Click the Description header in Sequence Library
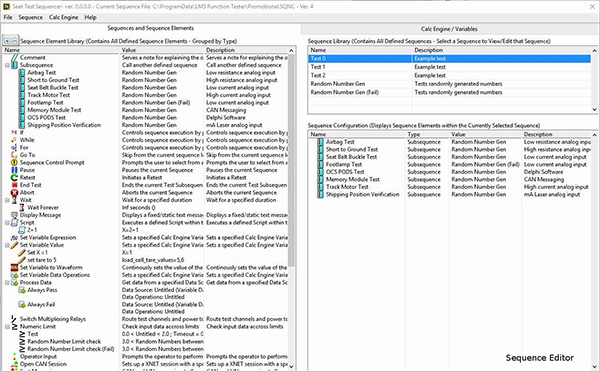 point(501,50)
